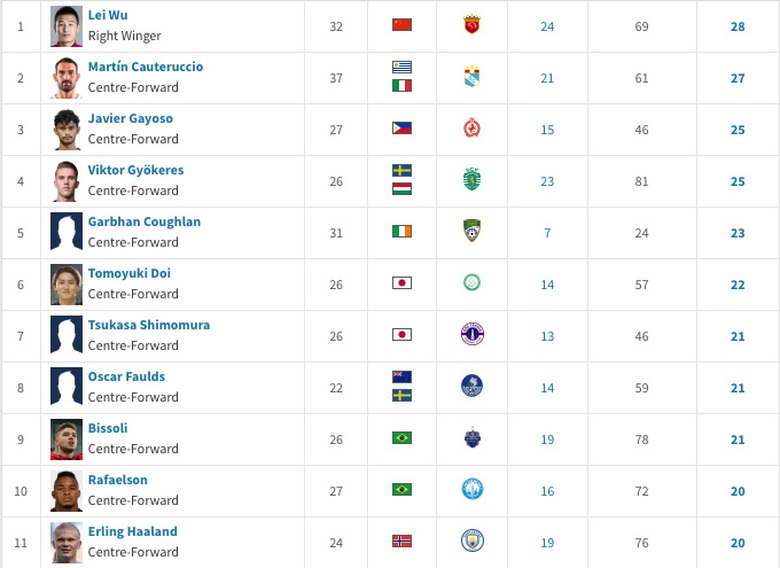This screenshot has width=780, height=568.
Task: Open Erling Haaland's player profile photo
Action: [67, 542]
